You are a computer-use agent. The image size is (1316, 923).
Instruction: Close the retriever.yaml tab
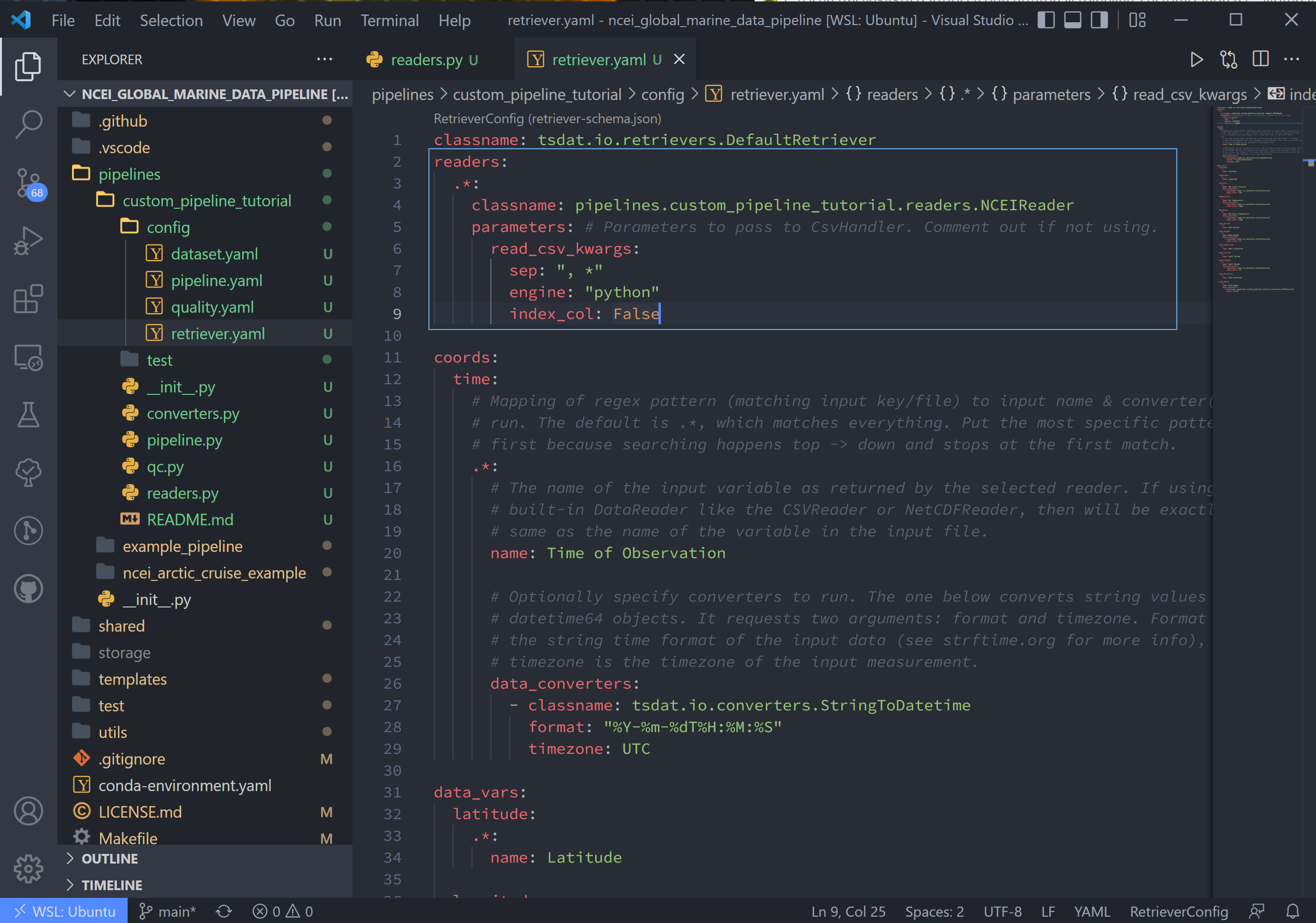coord(679,60)
